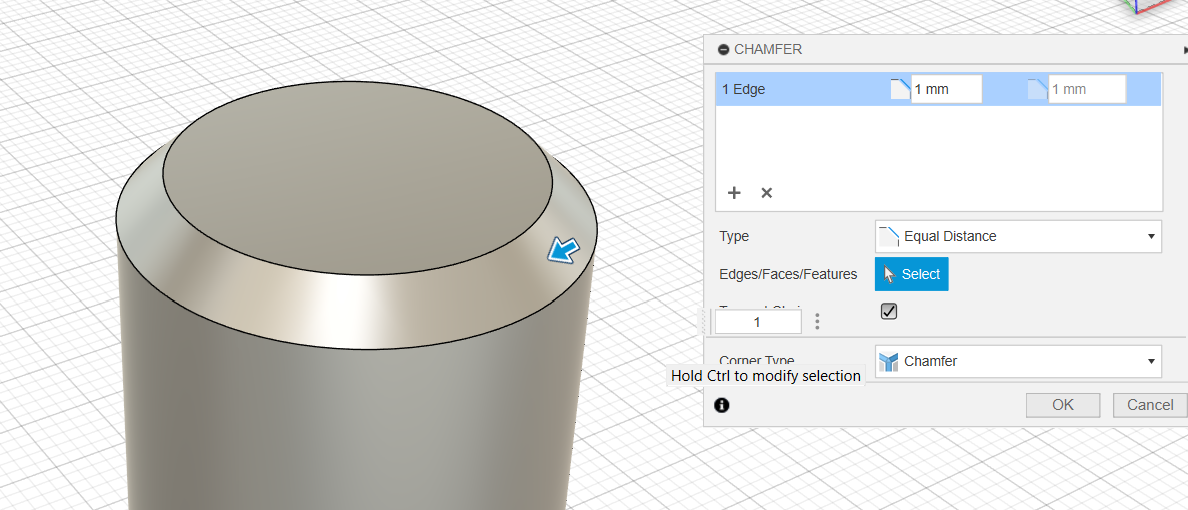Screen dimensions: 1188x510
Task: Expand the panel arrow right of the CHAMFER header
Action: pyautogui.click(x=1184, y=49)
